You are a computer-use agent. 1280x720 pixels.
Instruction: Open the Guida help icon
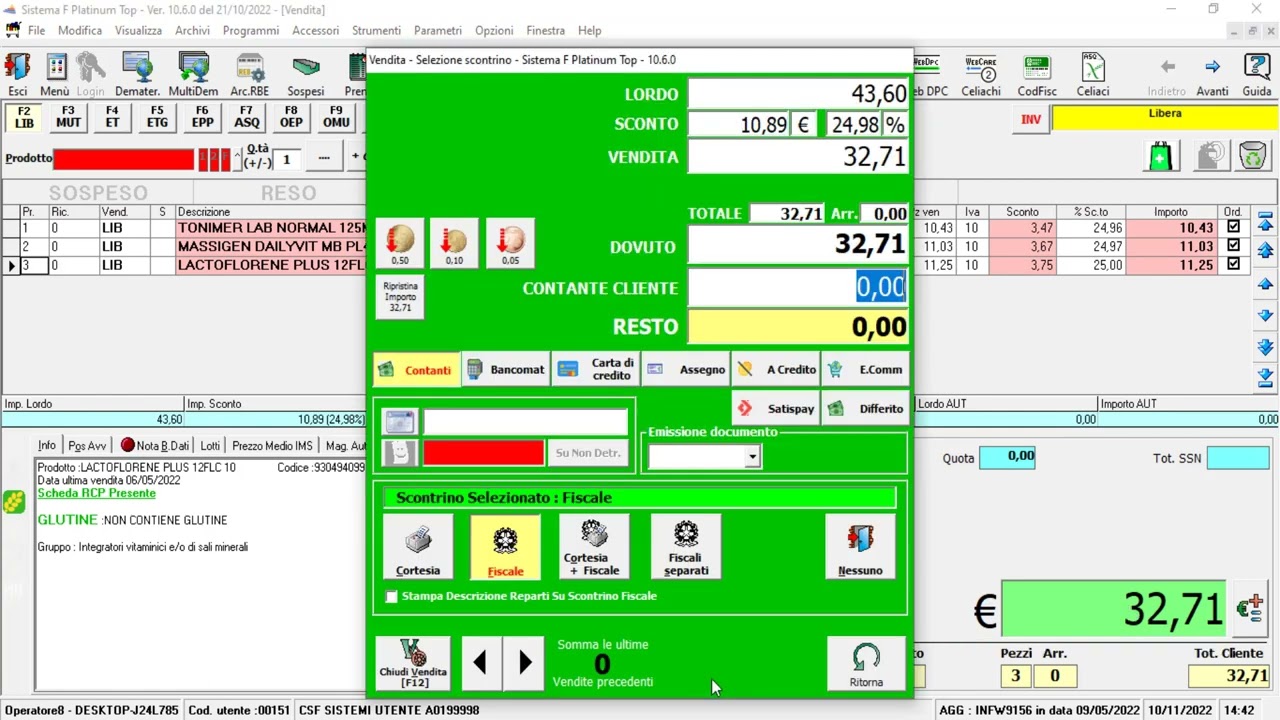(1257, 75)
